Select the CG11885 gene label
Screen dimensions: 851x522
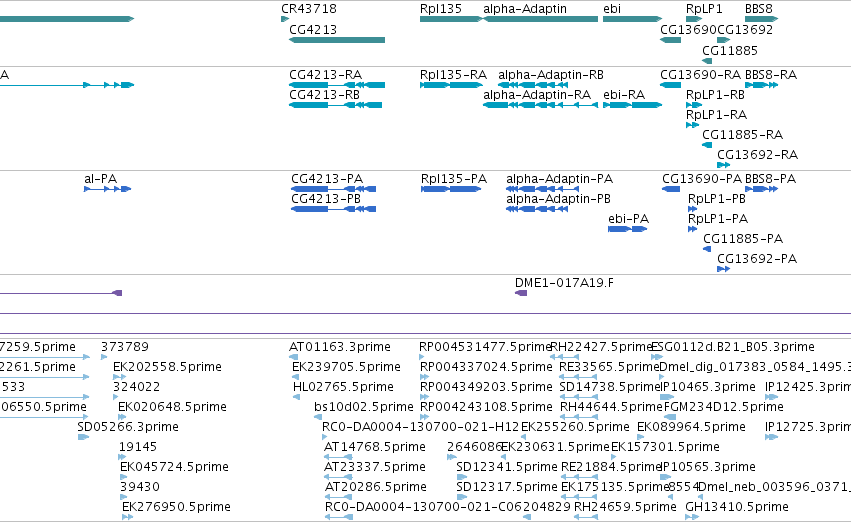pyautogui.click(x=730, y=51)
